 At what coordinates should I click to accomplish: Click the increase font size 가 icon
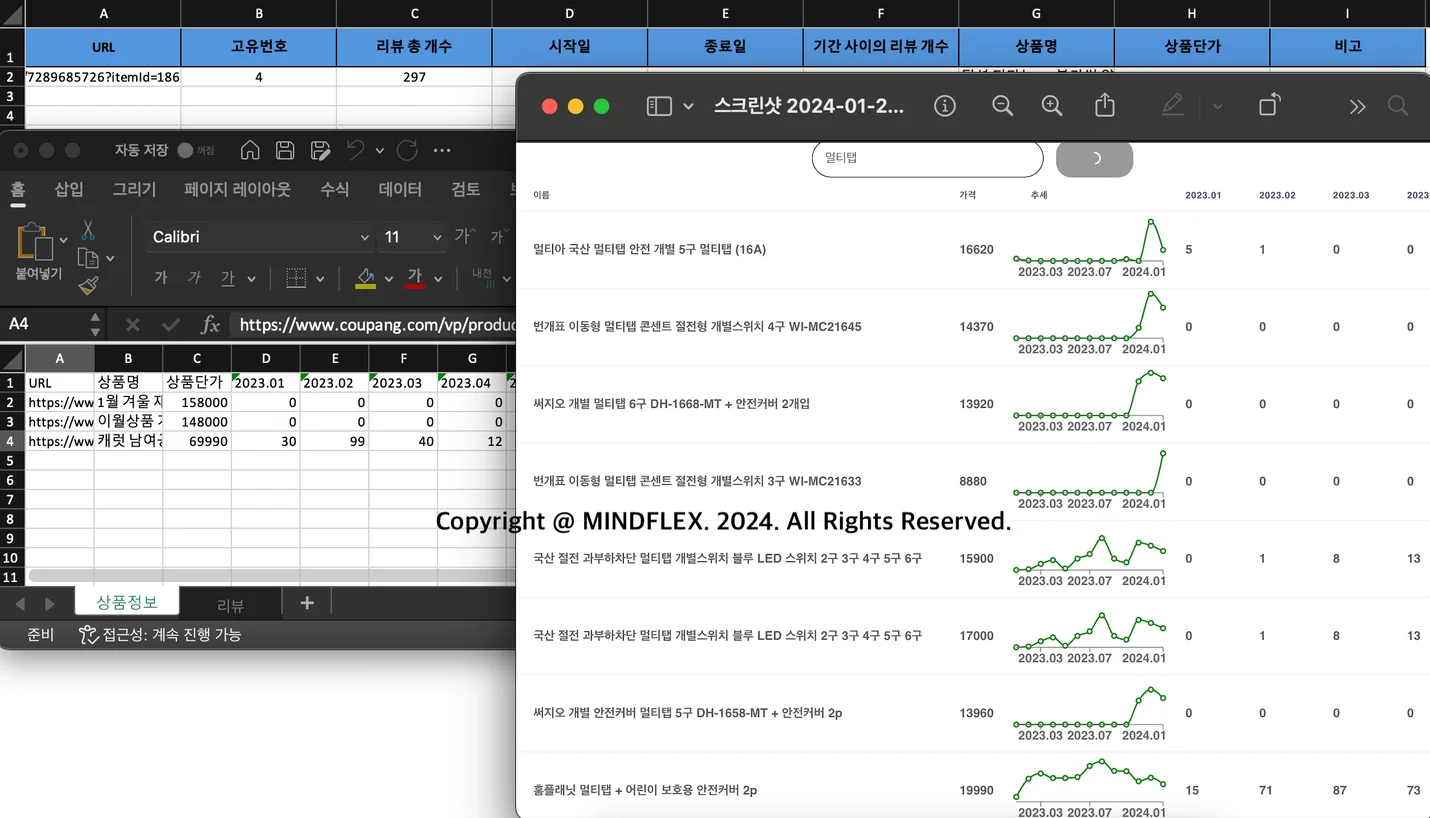pyautogui.click(x=463, y=236)
